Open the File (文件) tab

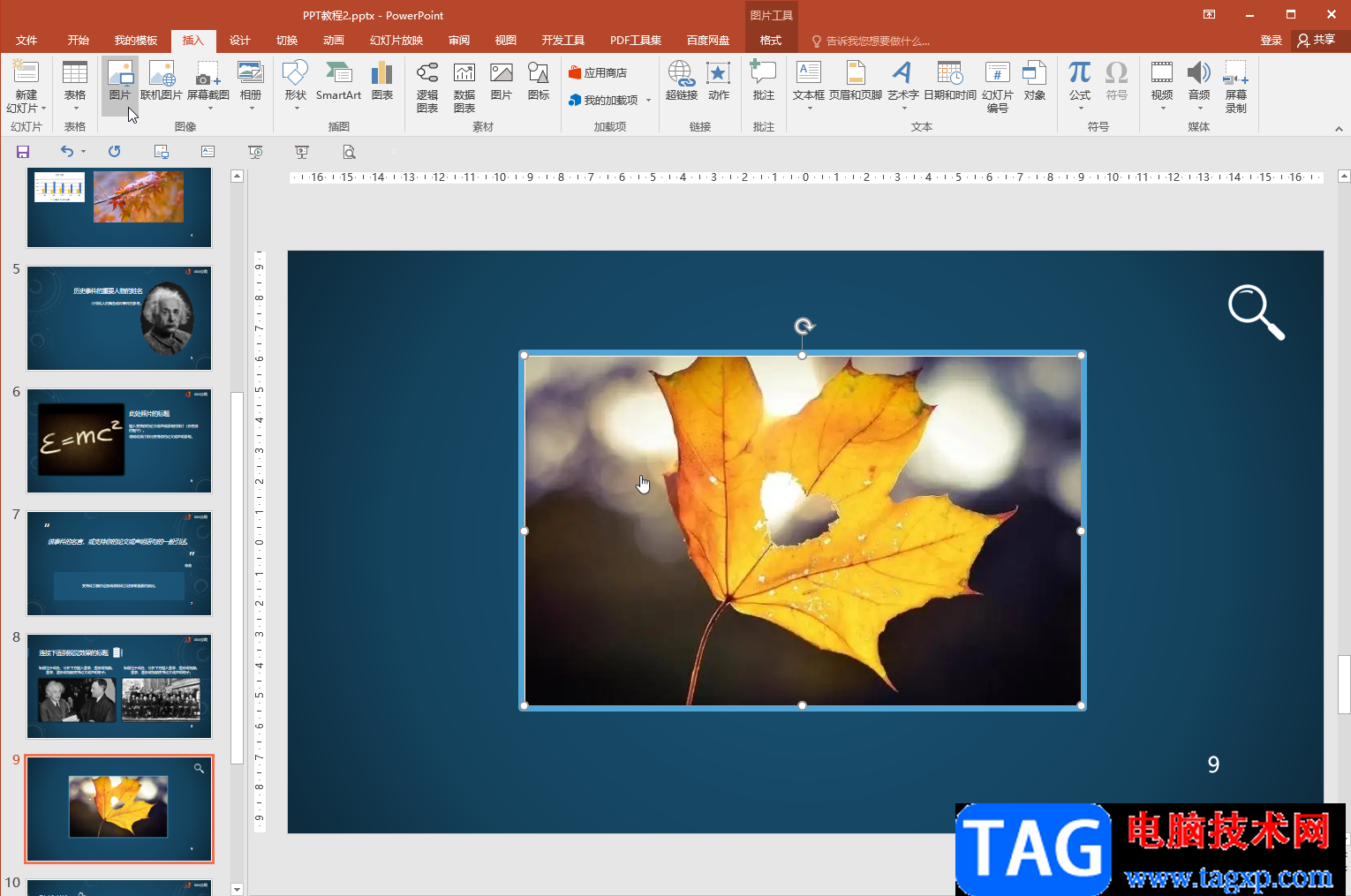click(26, 41)
